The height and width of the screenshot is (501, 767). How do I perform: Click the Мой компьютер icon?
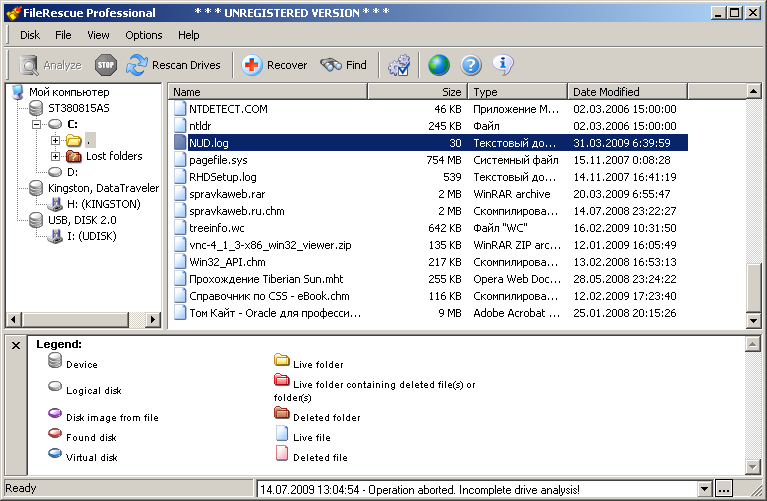[x=19, y=92]
